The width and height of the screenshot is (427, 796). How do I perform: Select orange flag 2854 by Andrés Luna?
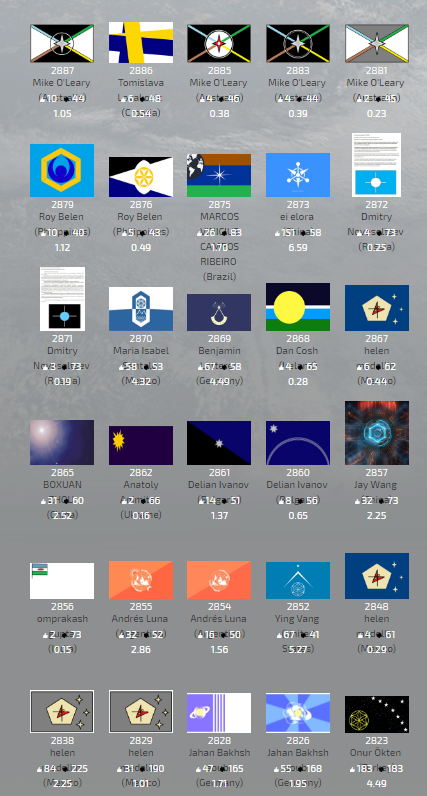click(x=219, y=580)
